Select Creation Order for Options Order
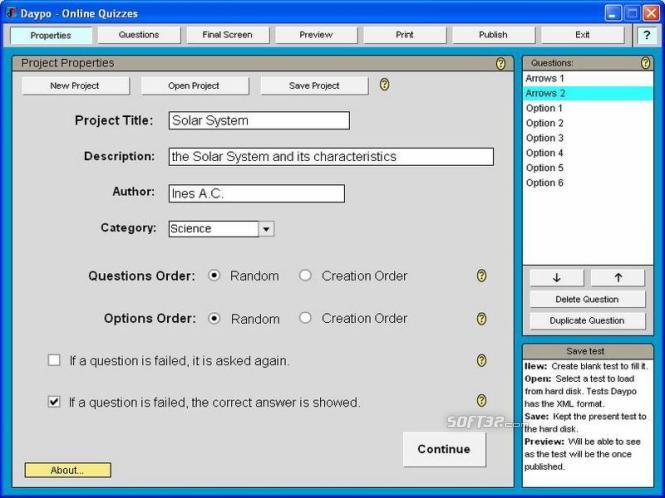 coord(305,318)
